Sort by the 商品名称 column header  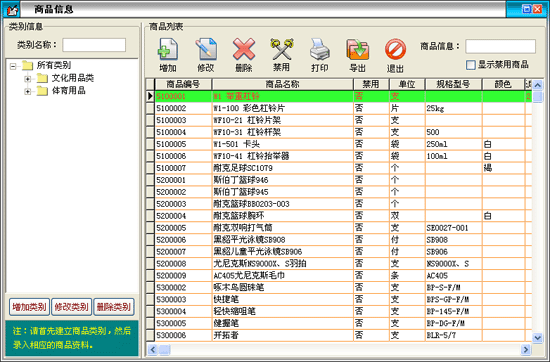282,84
